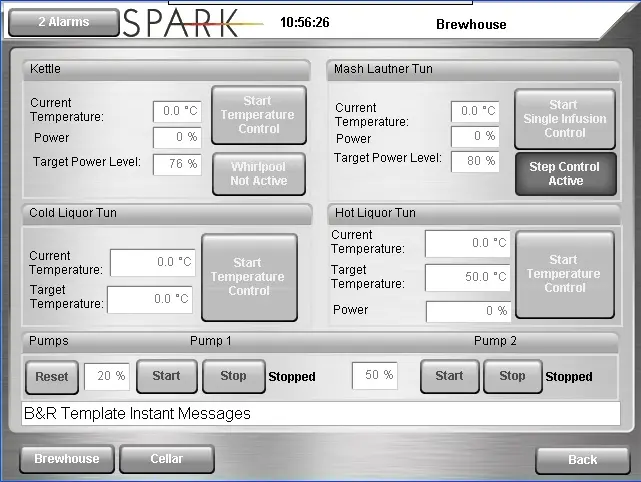Set Pump 1 speed percentage field
641x482 pixels.
click(106, 376)
